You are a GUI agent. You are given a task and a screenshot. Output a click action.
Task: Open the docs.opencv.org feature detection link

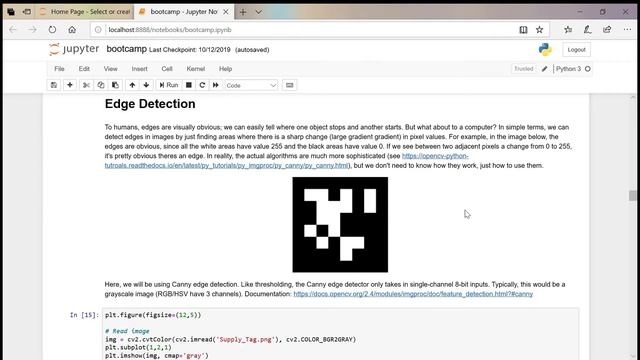click(413, 294)
